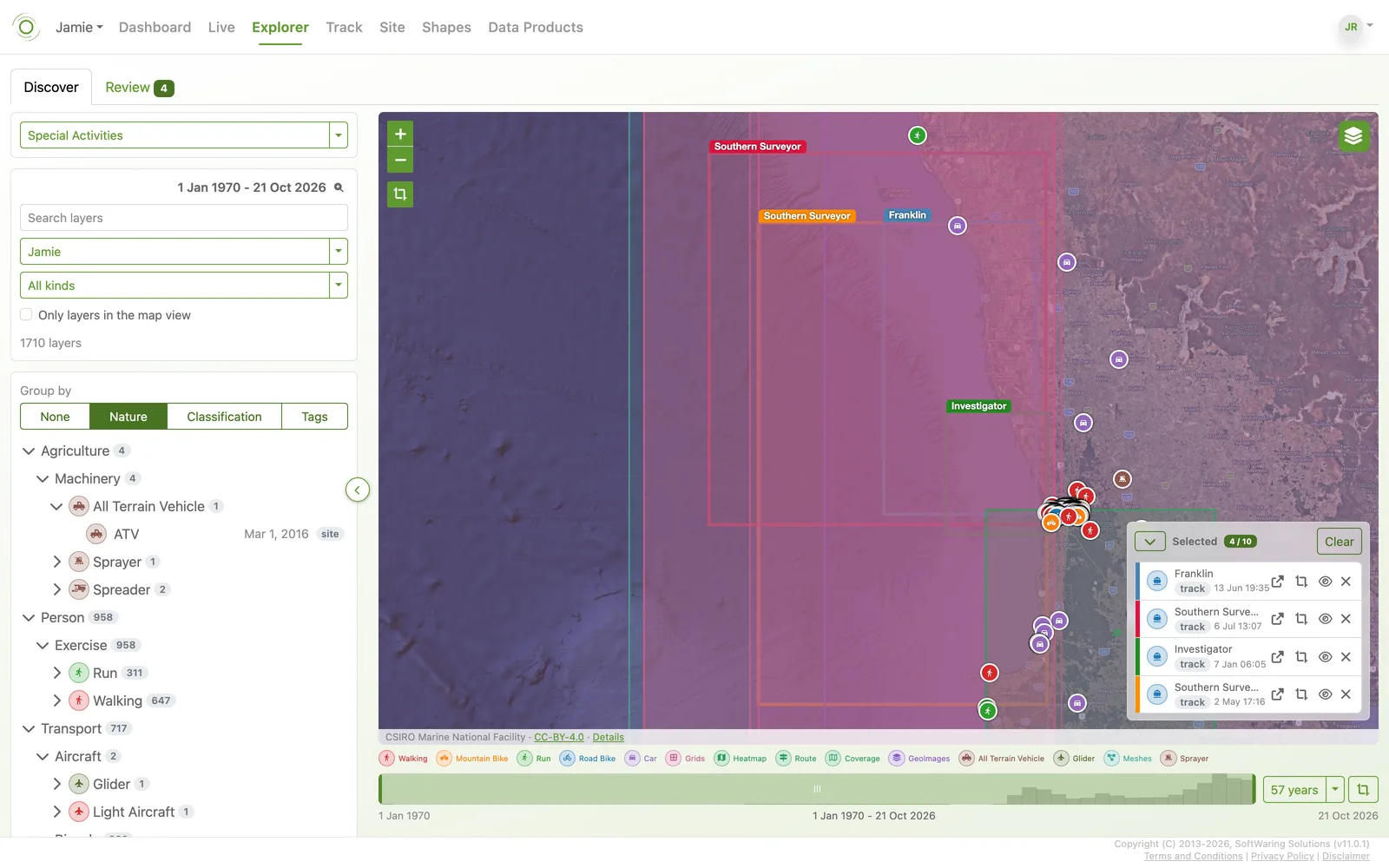
Task: Click the Mountain Bike legend icon
Action: pyautogui.click(x=444, y=758)
